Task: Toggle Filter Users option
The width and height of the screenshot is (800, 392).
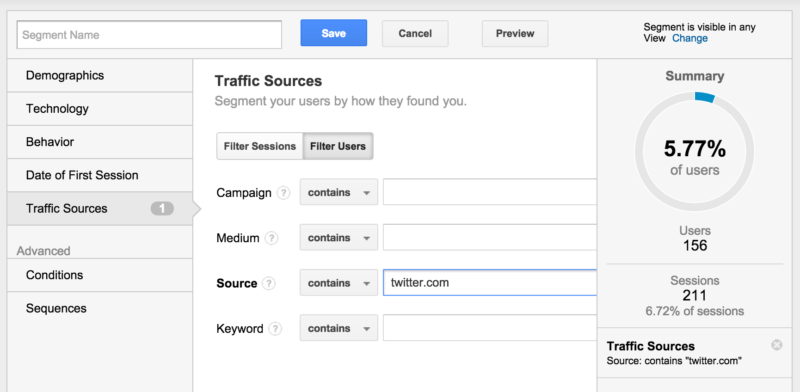Action: (x=338, y=146)
